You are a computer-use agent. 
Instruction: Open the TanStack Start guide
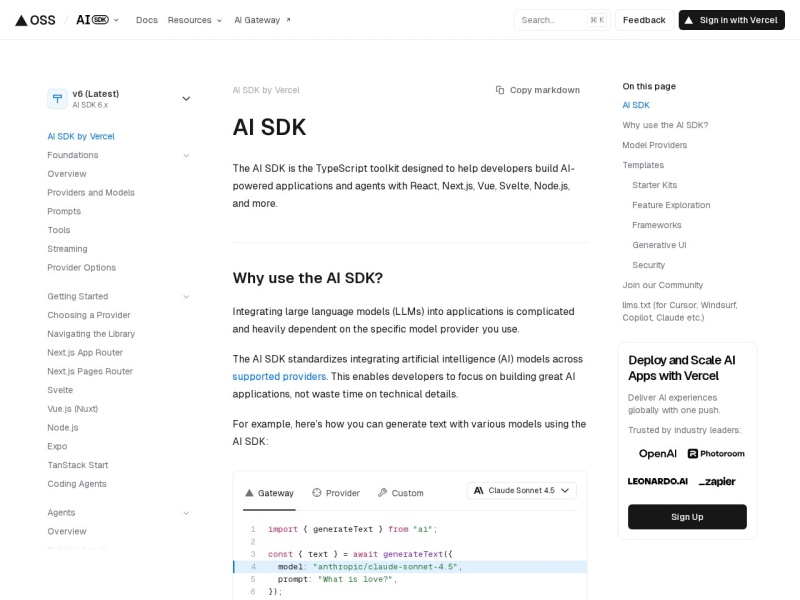78,465
